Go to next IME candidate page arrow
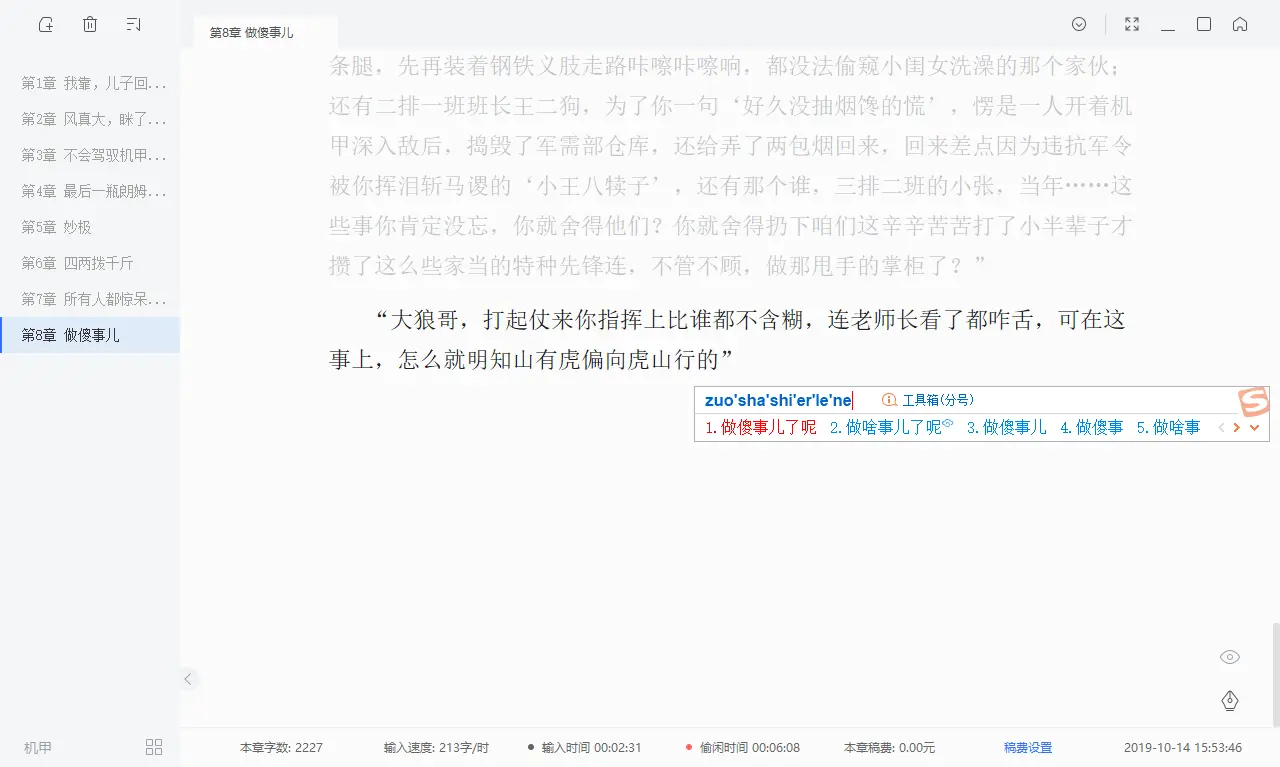This screenshot has width=1280, height=767. [1237, 428]
